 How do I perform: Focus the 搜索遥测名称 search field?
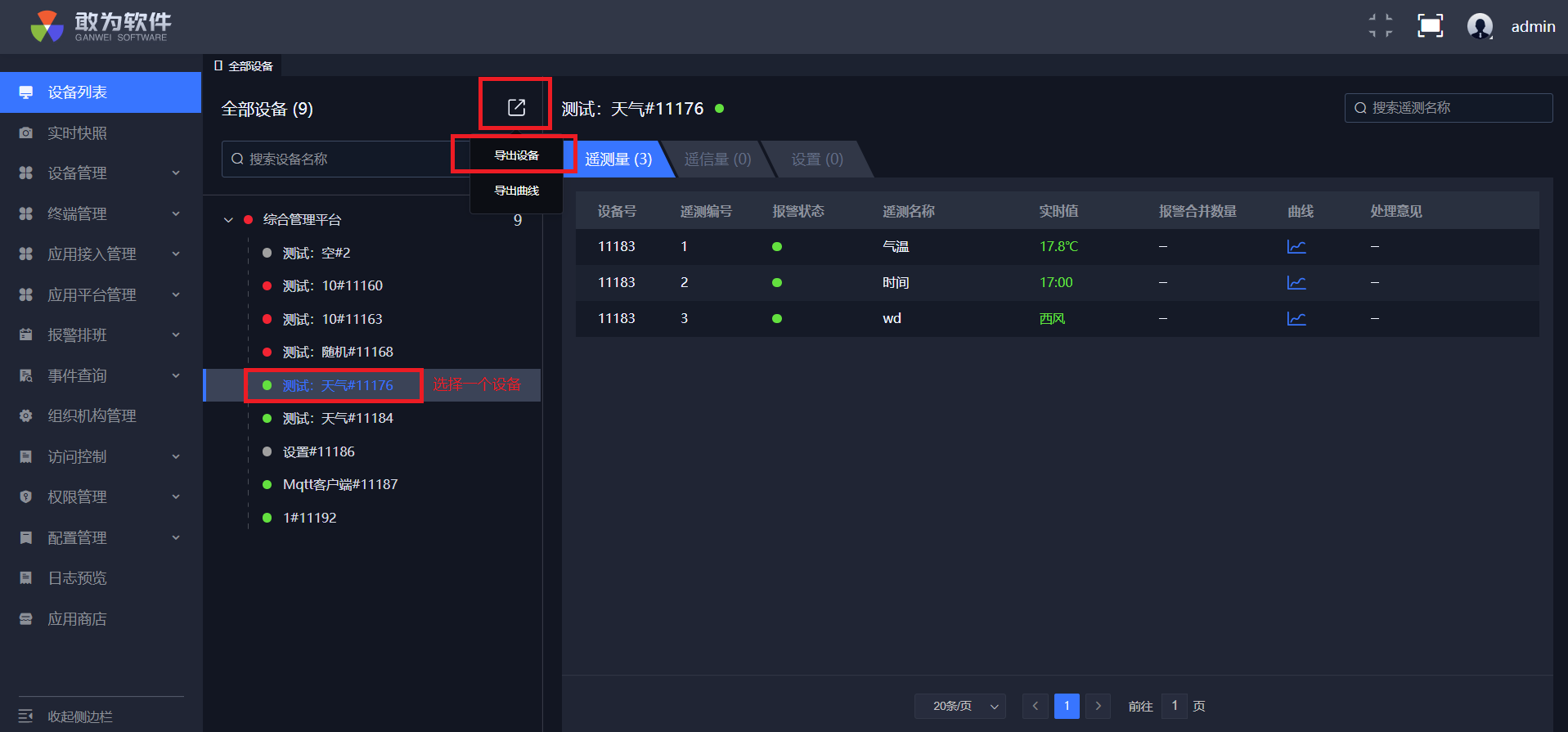(1449, 108)
